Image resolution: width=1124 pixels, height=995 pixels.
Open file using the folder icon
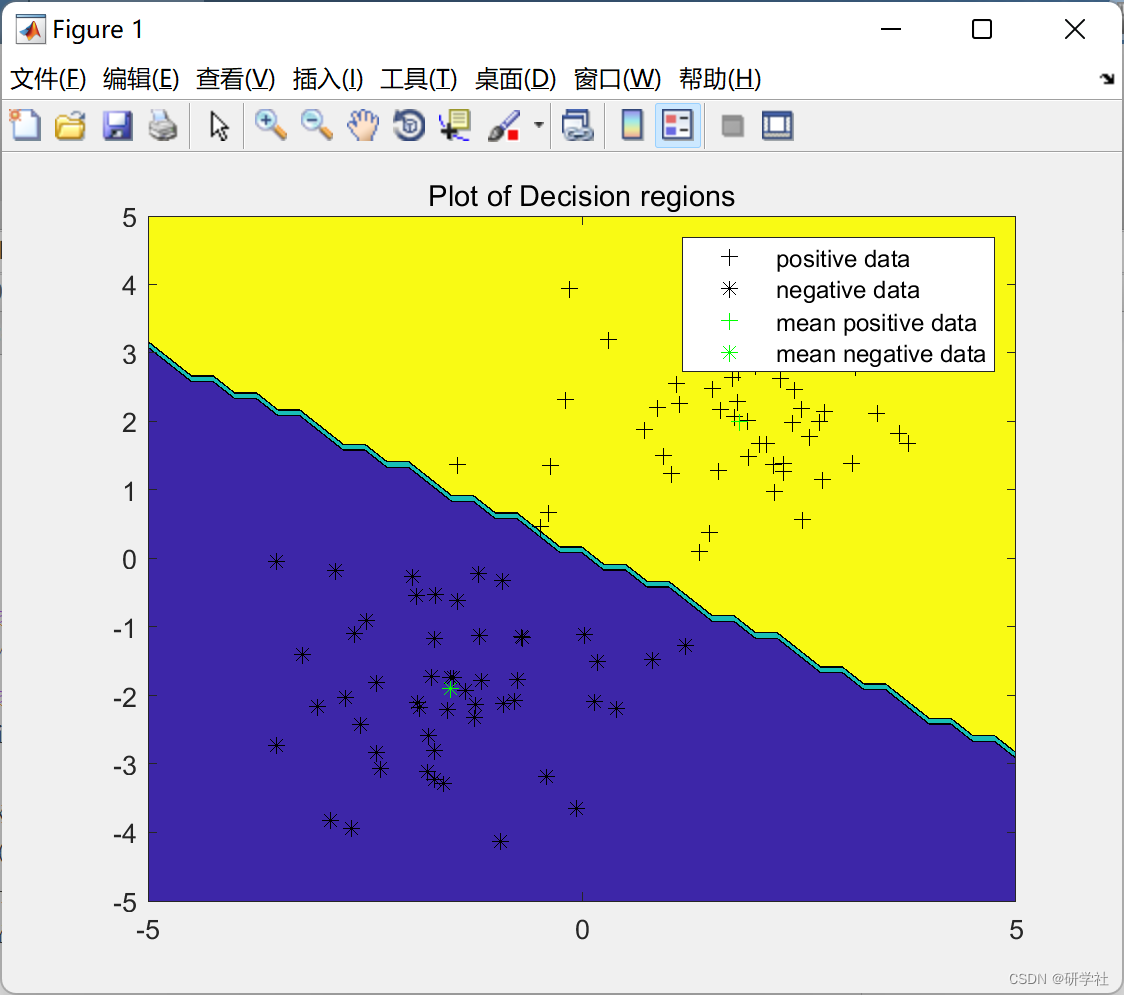tap(70, 125)
